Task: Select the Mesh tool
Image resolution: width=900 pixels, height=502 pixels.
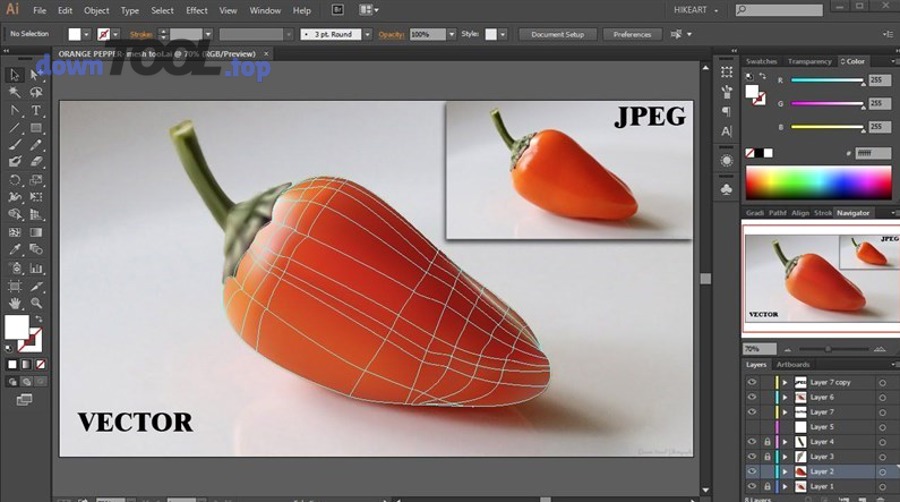Action: click(14, 232)
